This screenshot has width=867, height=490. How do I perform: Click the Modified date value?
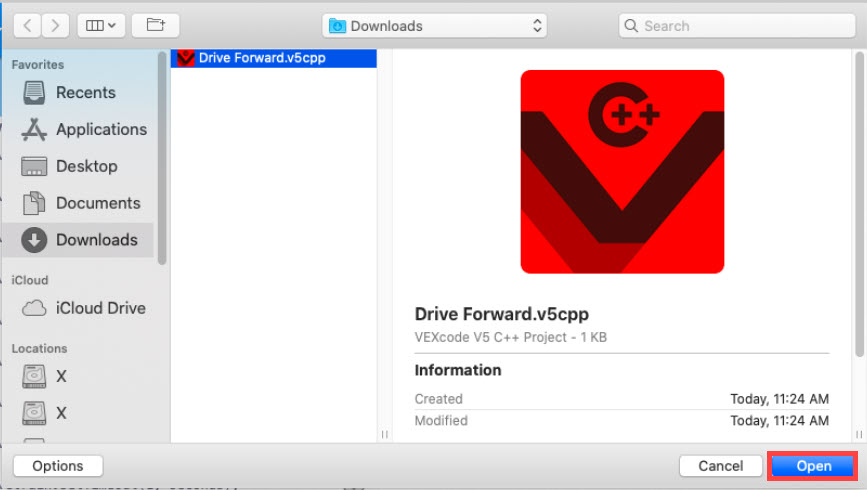779,421
